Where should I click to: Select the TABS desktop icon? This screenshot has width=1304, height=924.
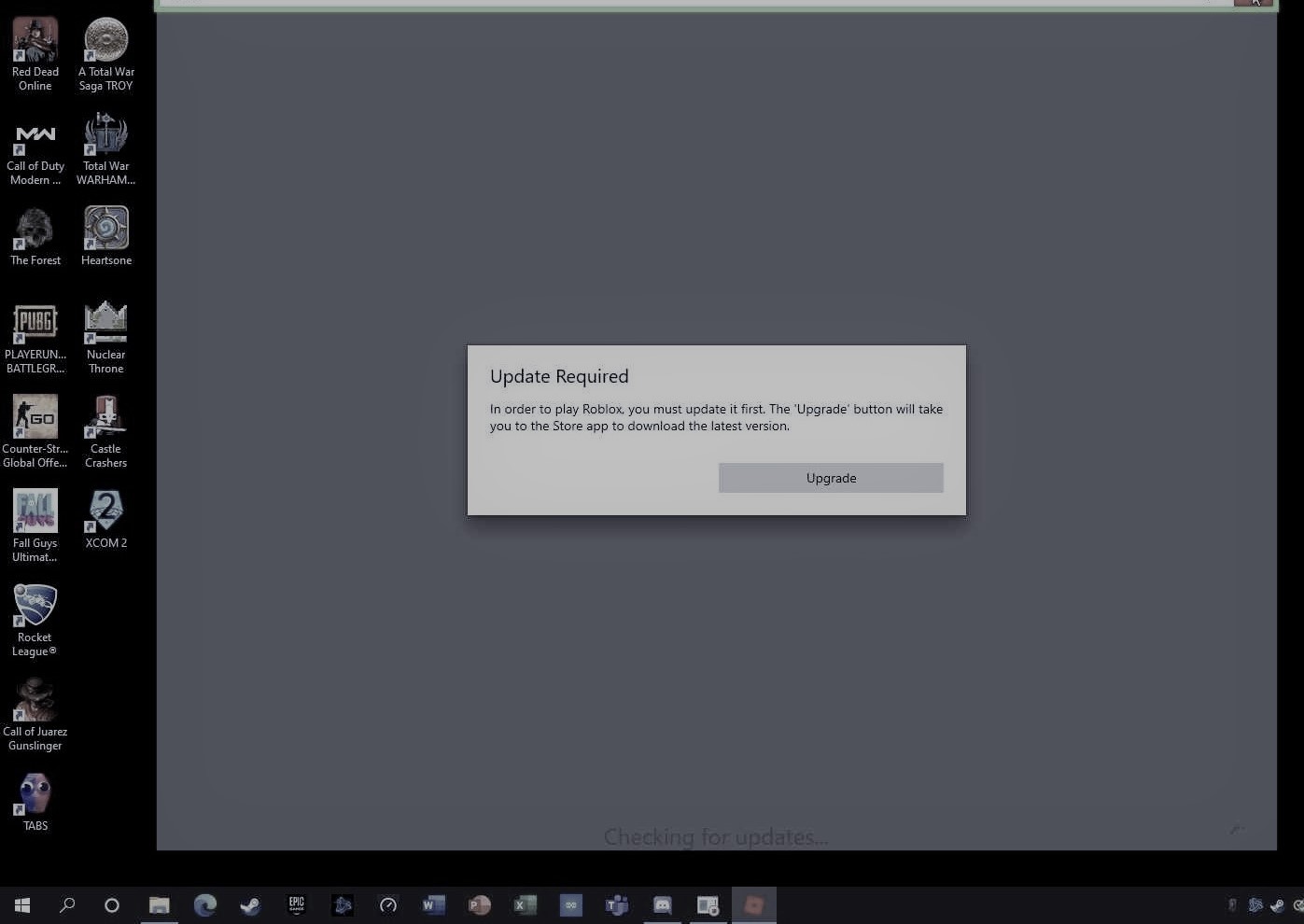(35, 802)
